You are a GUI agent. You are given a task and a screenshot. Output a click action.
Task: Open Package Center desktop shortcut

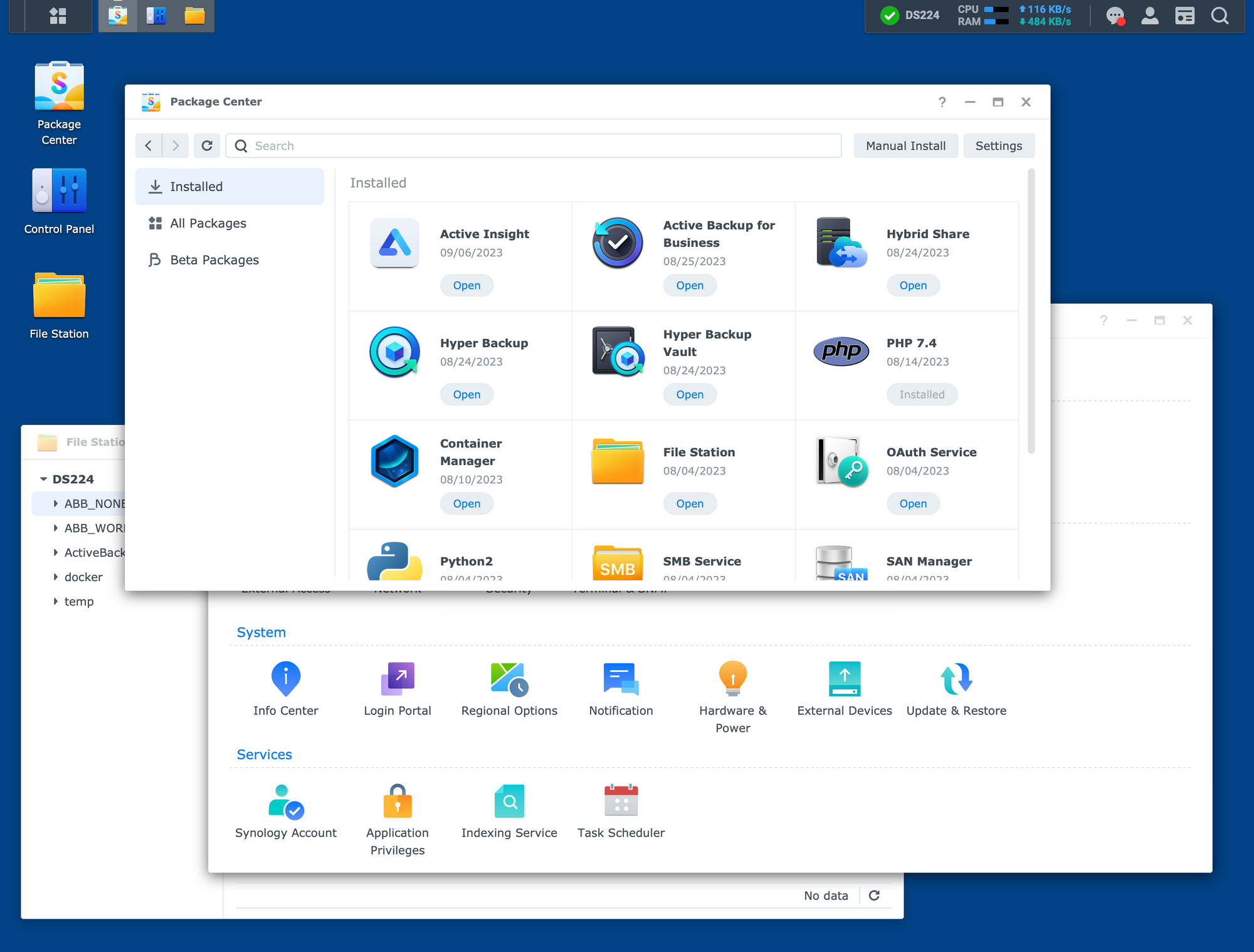tap(59, 103)
